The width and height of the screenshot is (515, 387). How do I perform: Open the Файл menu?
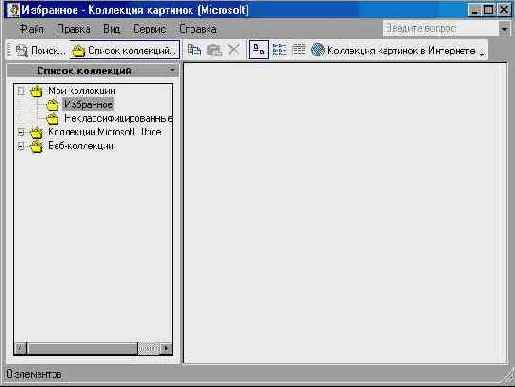pos(31,29)
